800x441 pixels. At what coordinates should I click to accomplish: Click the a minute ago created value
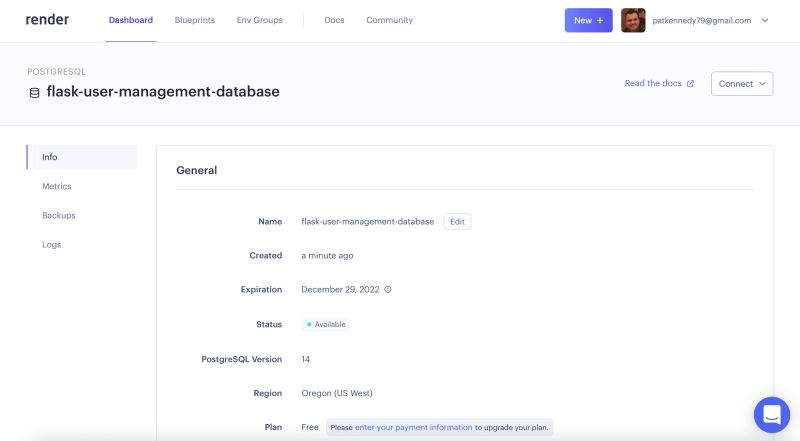coord(327,255)
